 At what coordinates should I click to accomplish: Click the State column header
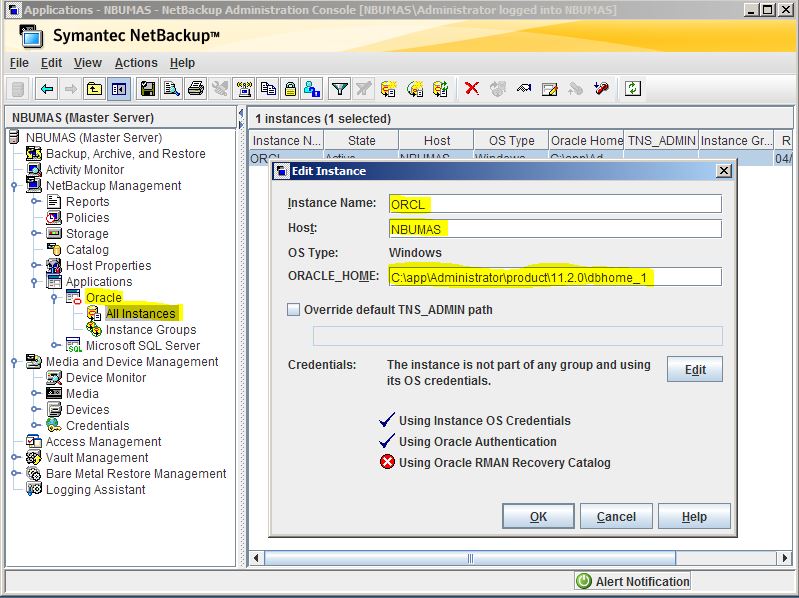(x=361, y=141)
